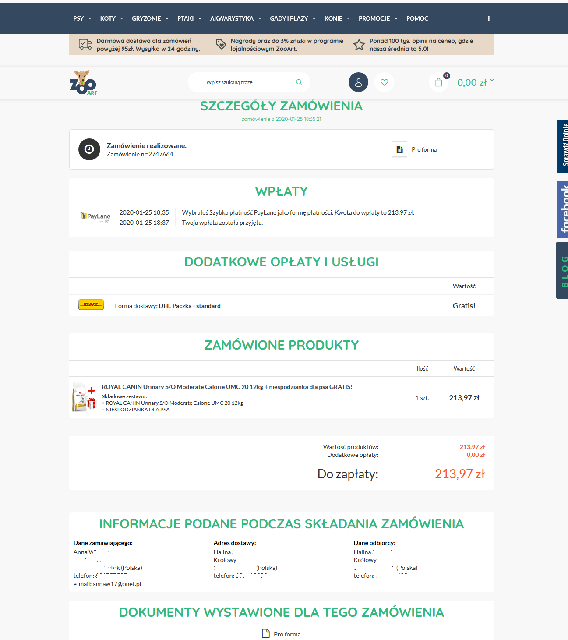Open the PSY menu in navigation bar
Viewport: 568px width, 640px height.
tap(79, 18)
